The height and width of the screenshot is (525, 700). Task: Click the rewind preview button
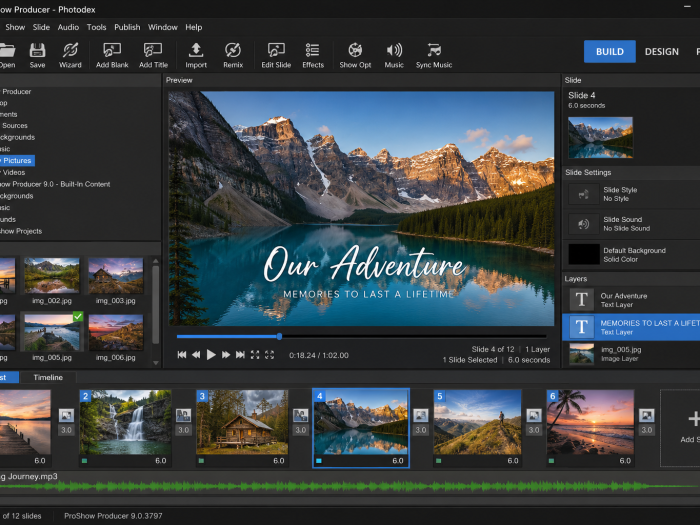click(x=196, y=355)
